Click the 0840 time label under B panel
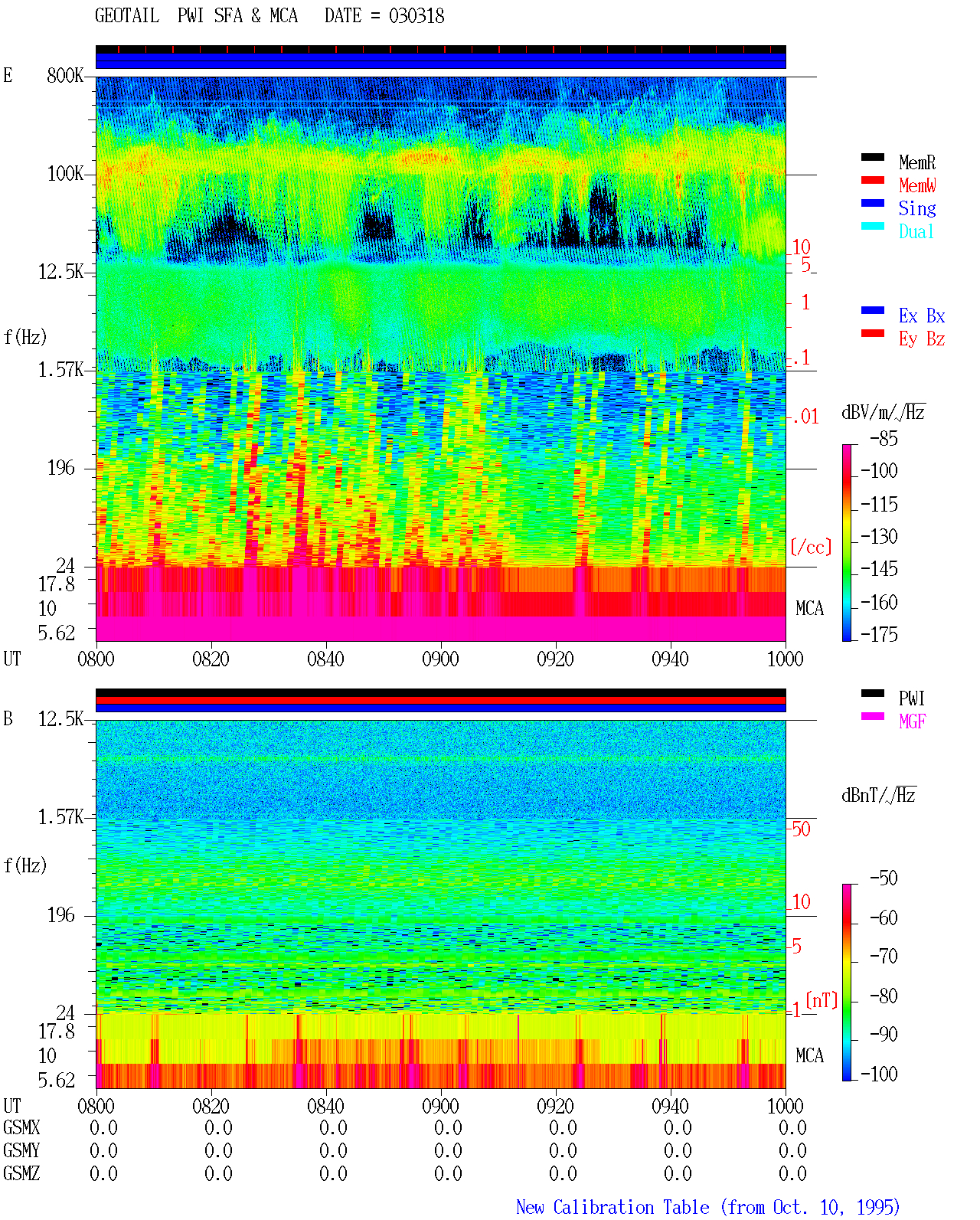 click(325, 1107)
